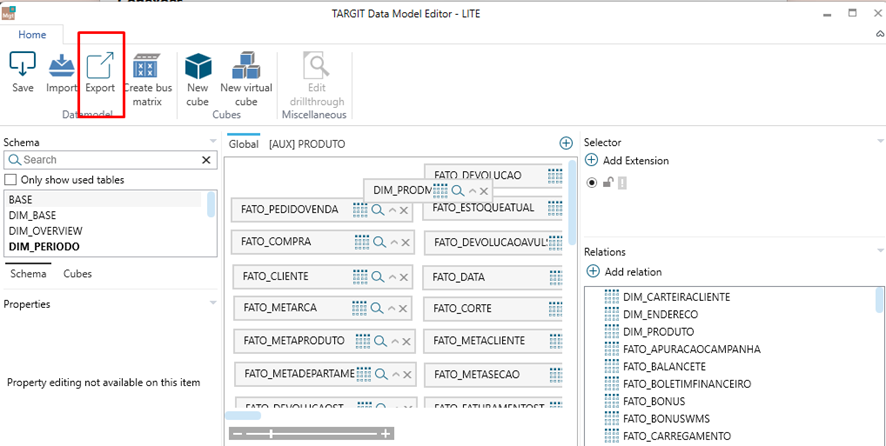Close the DIM_PRODM floating table
This screenshot has height=446, width=886.
[484, 191]
